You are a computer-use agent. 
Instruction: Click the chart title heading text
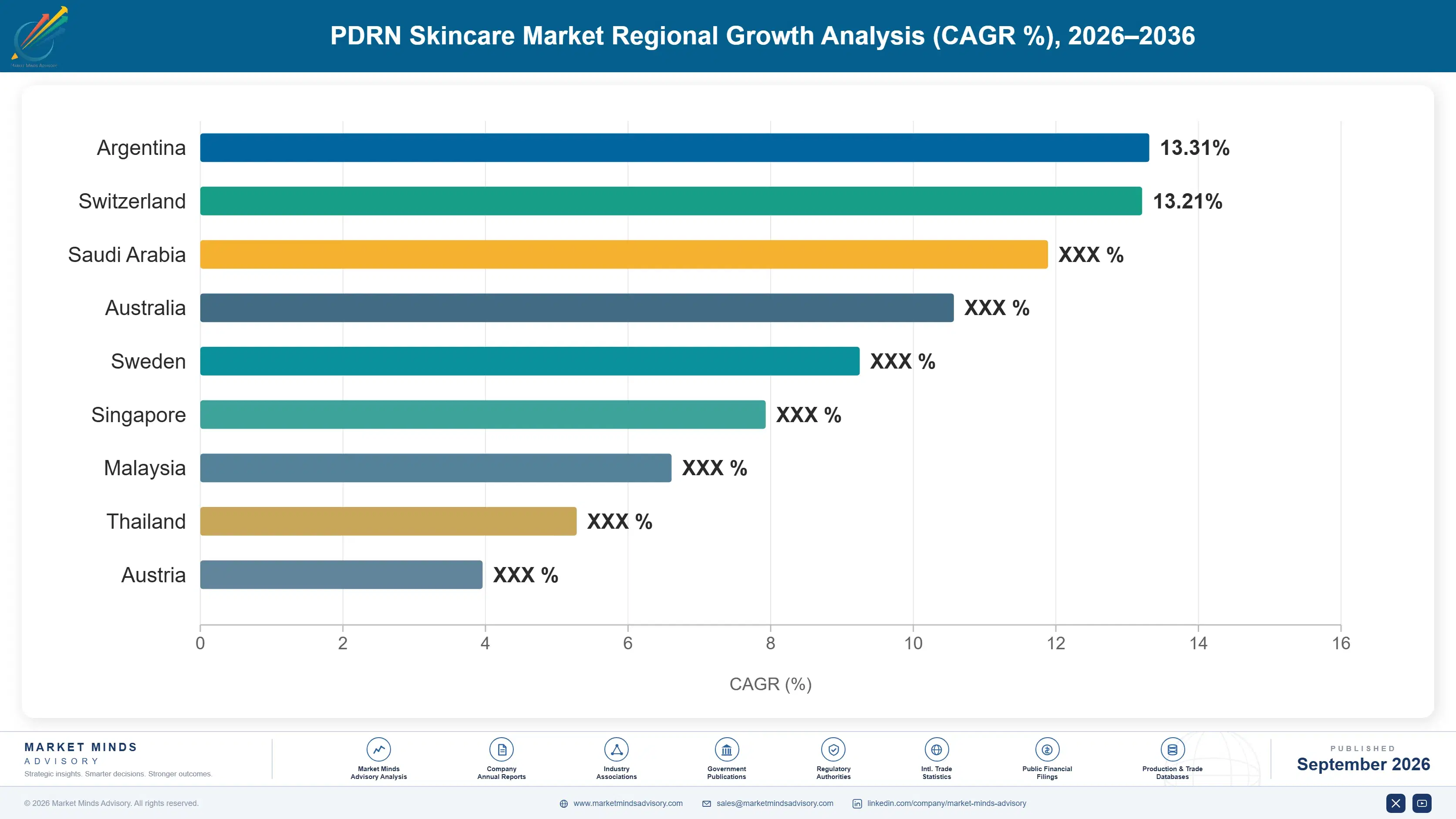tap(762, 36)
